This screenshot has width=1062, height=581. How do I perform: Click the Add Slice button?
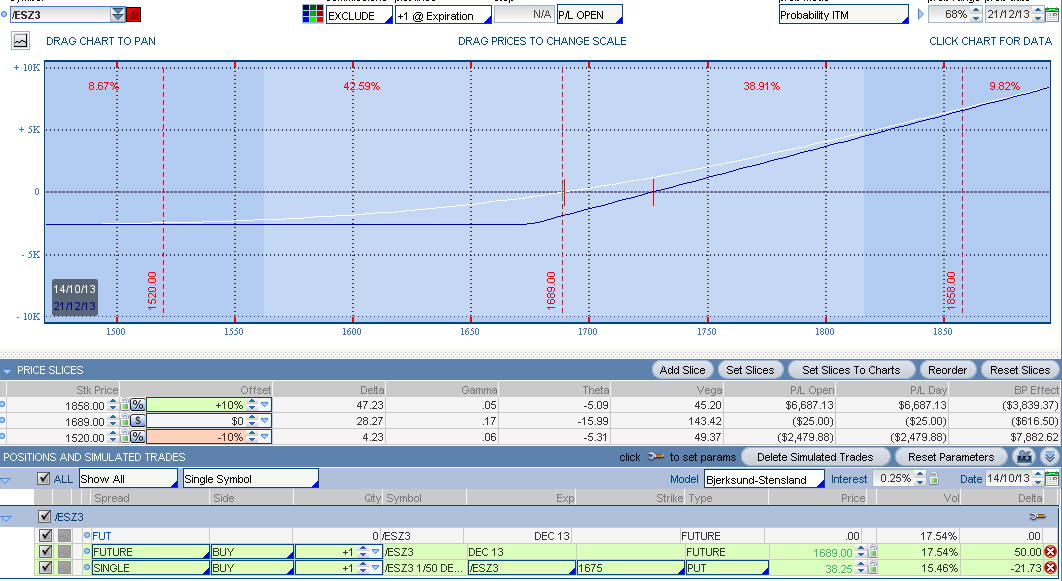[682, 370]
